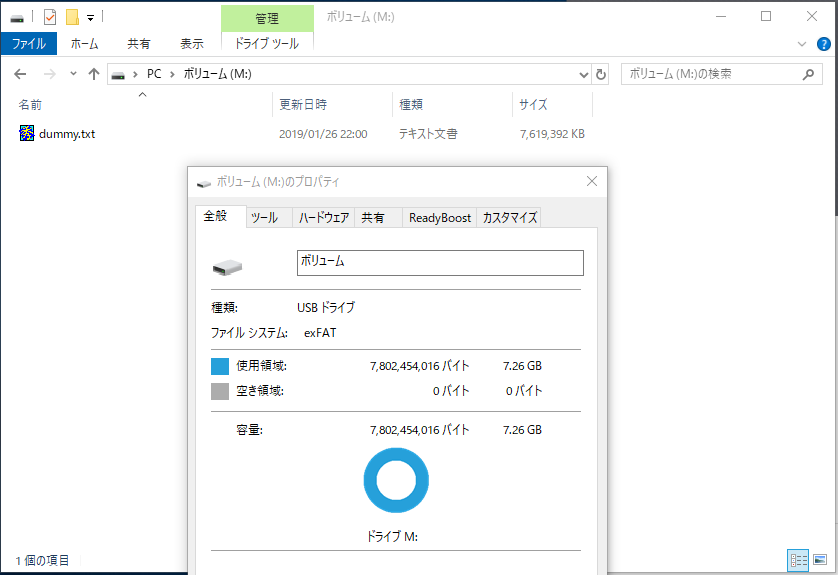Switch to the 表示 ribbon tab
838x575 pixels.
point(192,44)
